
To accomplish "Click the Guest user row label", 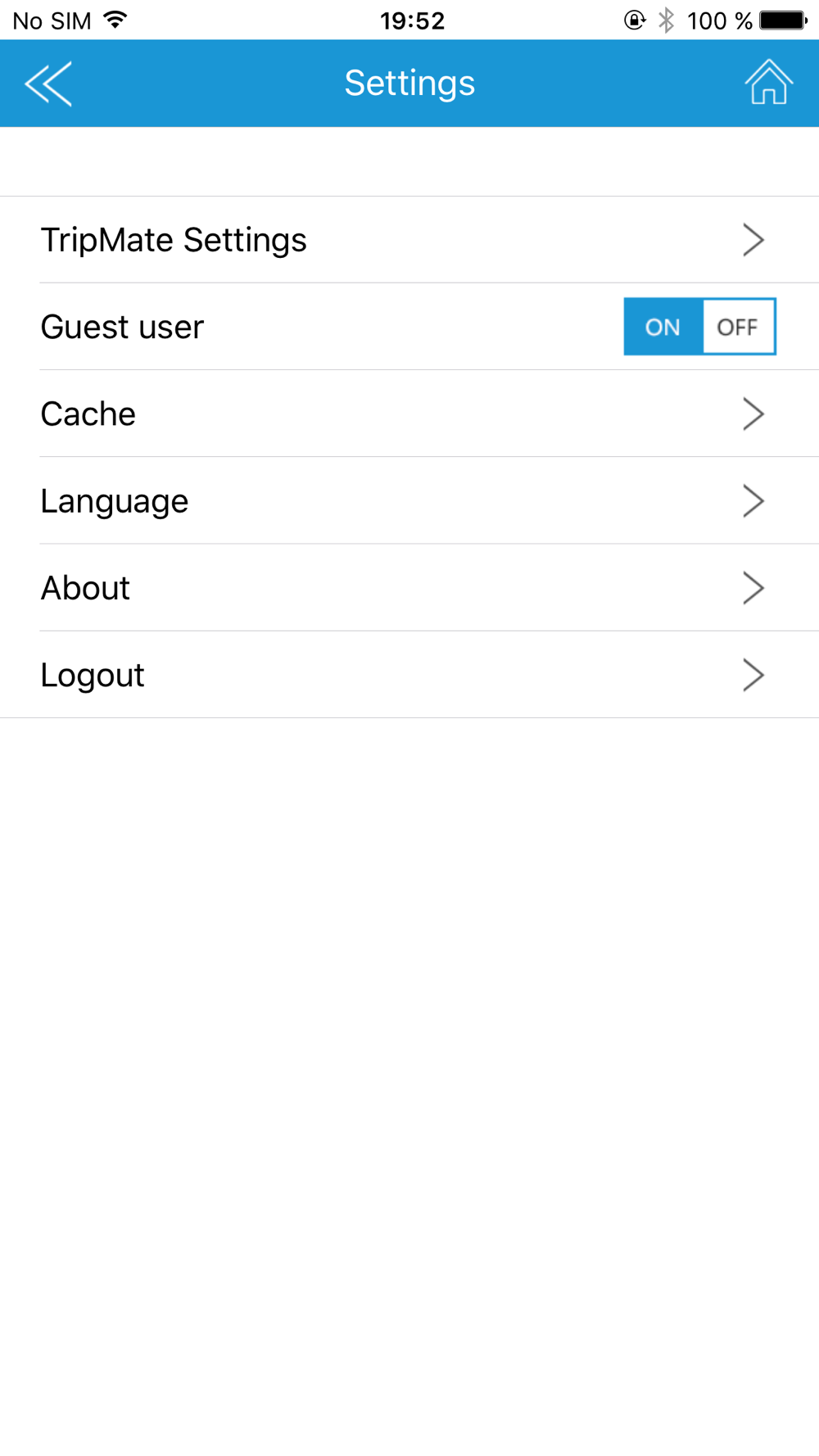I will point(122,327).
